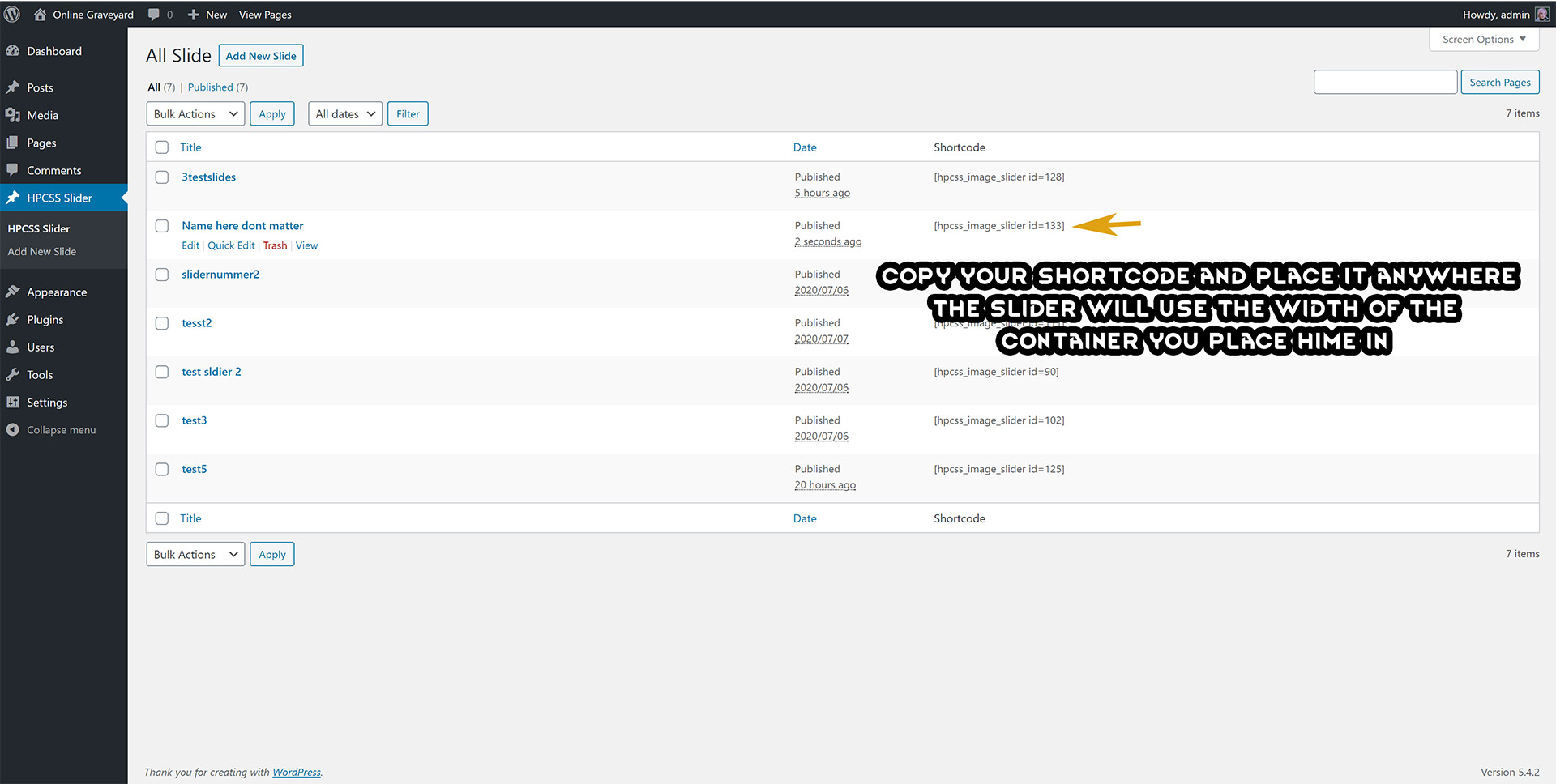Open the test sldier 2 link
The width and height of the screenshot is (1556, 784).
[212, 371]
